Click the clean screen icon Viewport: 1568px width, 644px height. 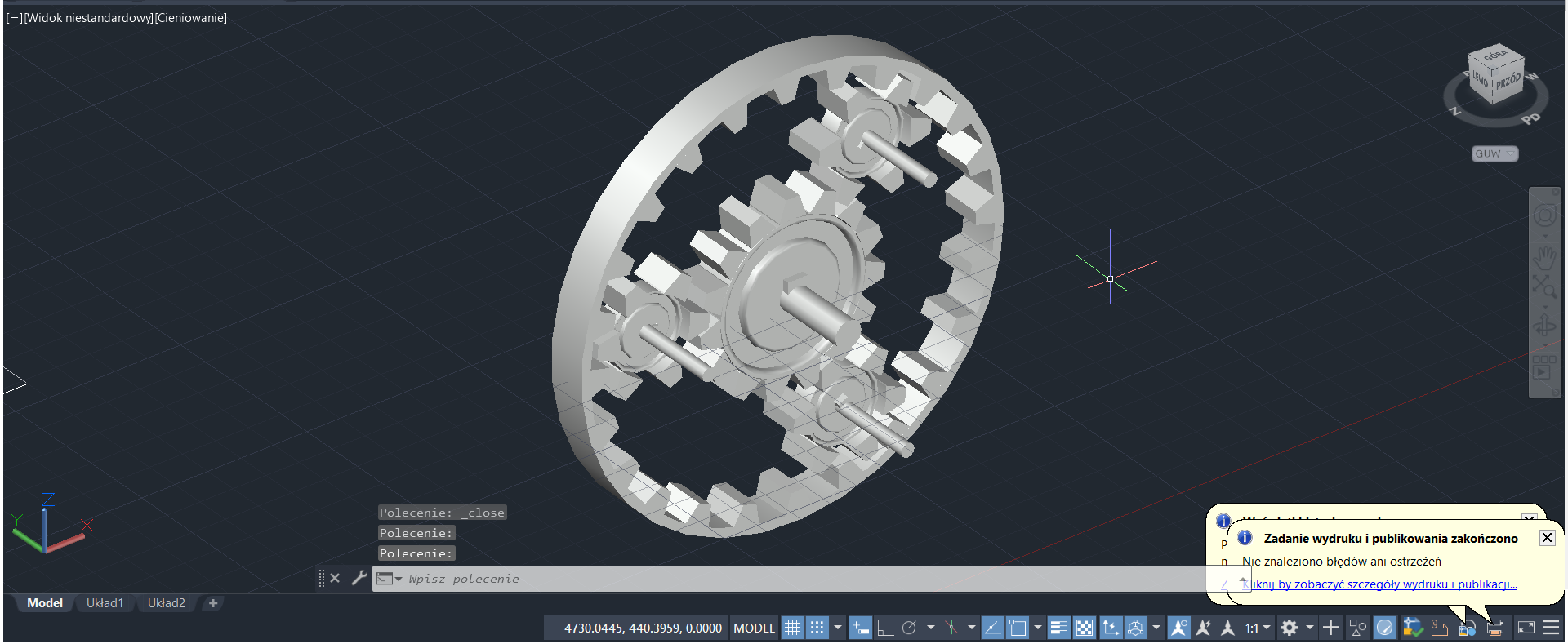[1526, 628]
